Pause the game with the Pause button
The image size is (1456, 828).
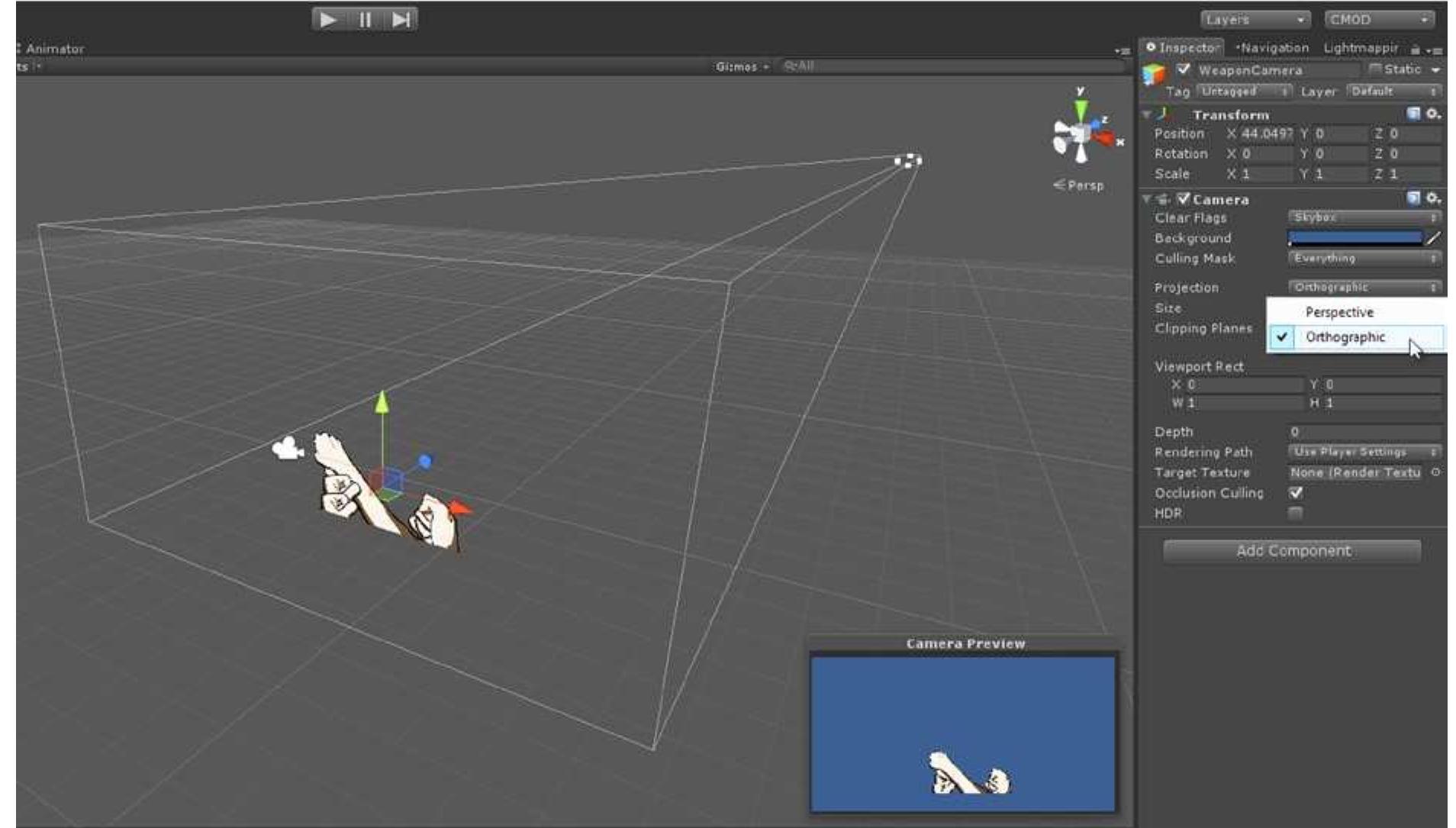[364, 20]
